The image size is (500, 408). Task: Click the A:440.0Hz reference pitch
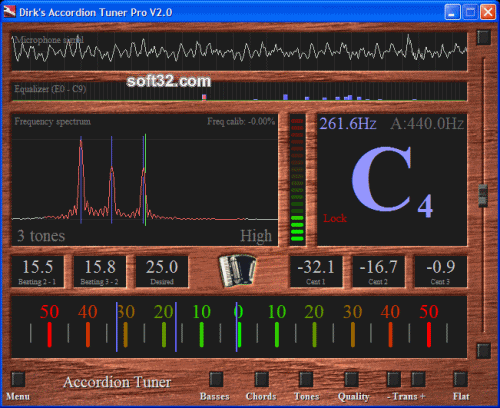(x=427, y=124)
